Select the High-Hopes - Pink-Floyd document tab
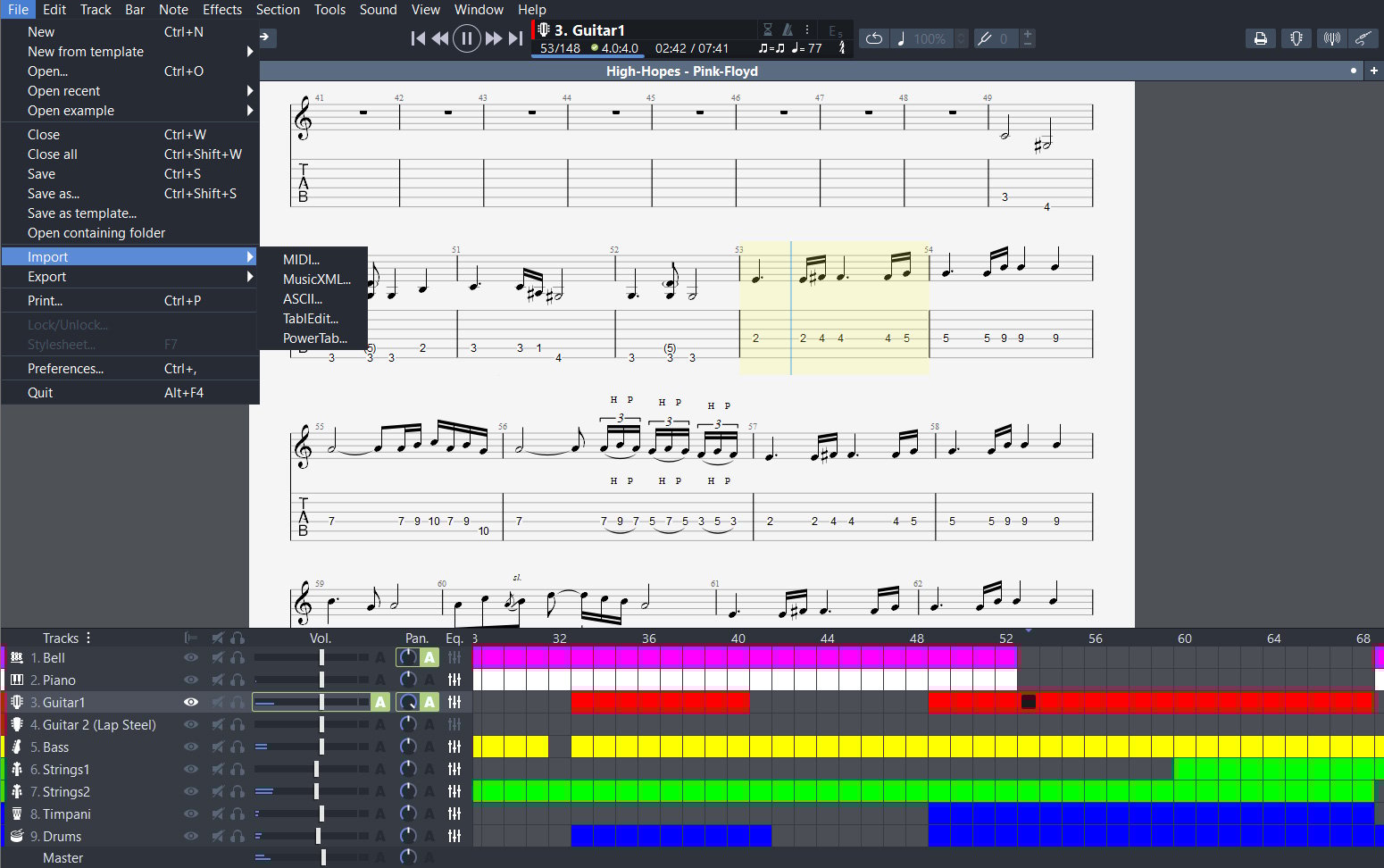 [681, 71]
